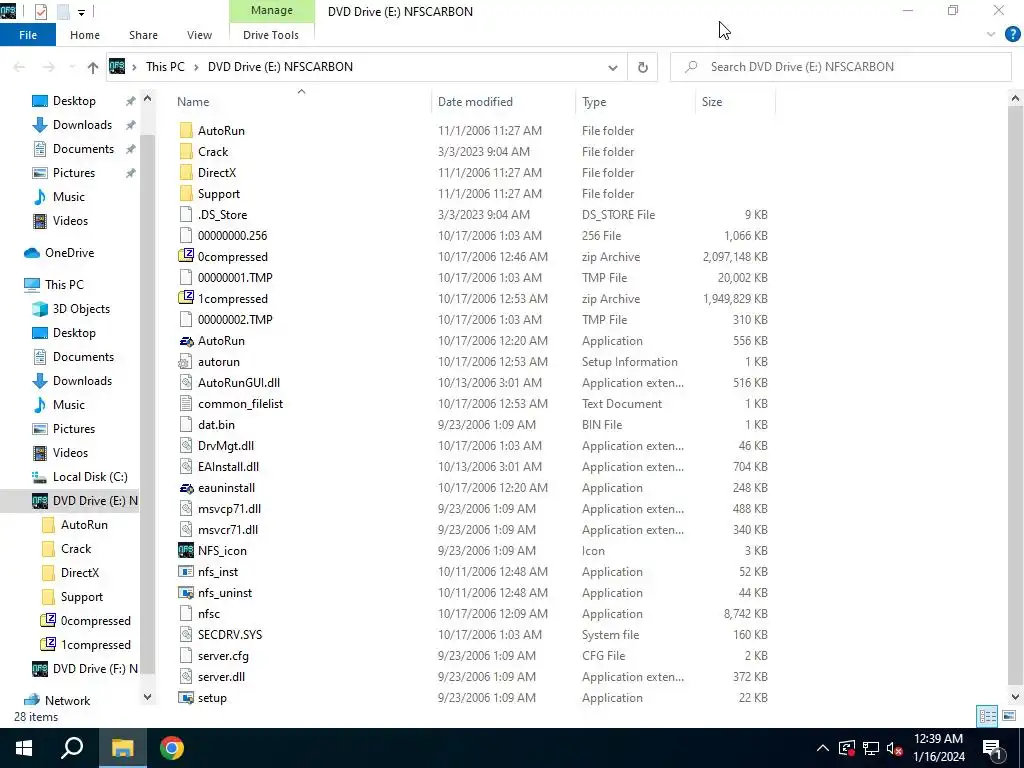Open Network in navigation pane
This screenshot has width=1024, height=768.
pos(67,701)
